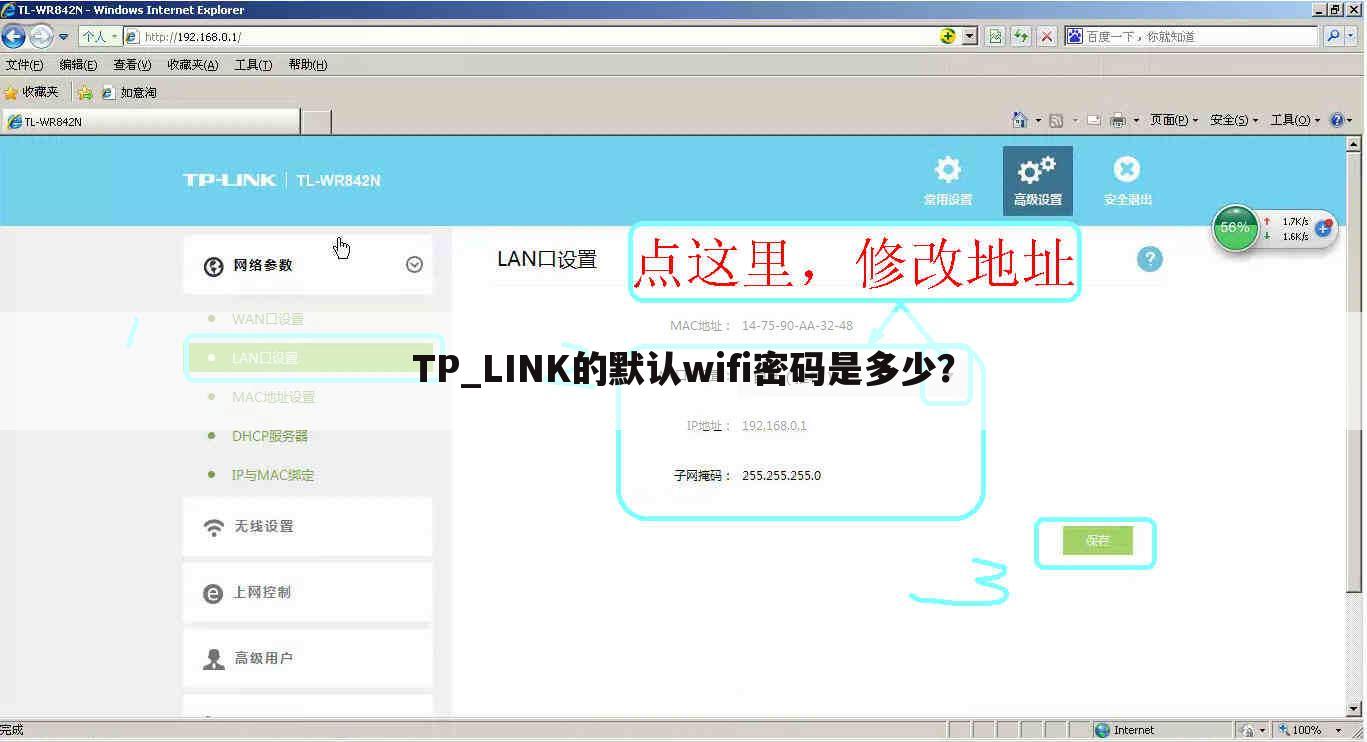Screen dimensions: 1367x742
Task: Click the printer icon in command bar
Action: 1118,120
